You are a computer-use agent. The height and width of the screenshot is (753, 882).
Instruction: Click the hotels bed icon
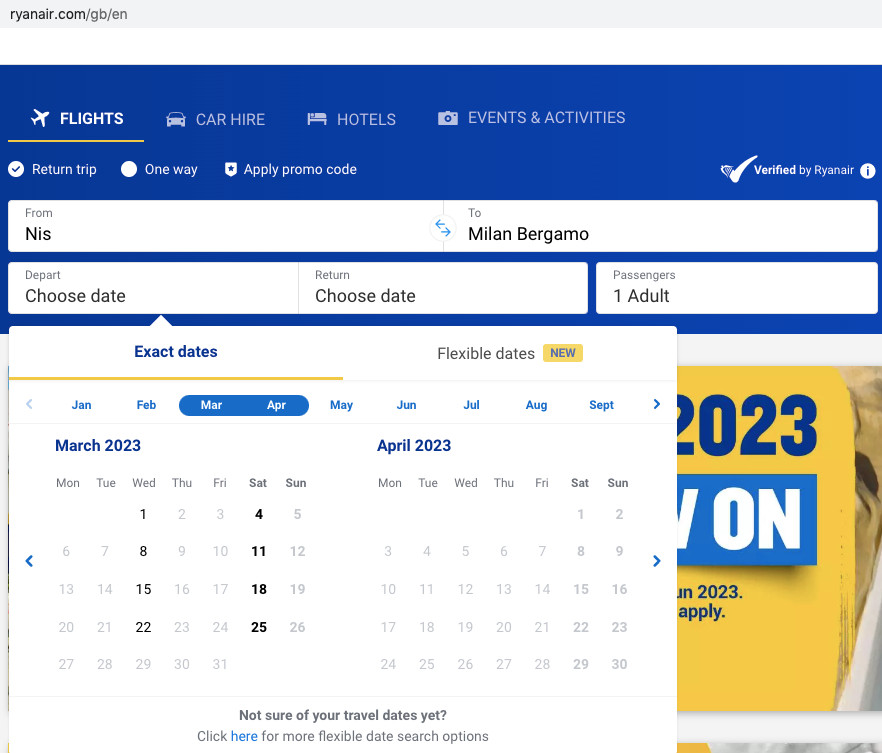coord(317,119)
